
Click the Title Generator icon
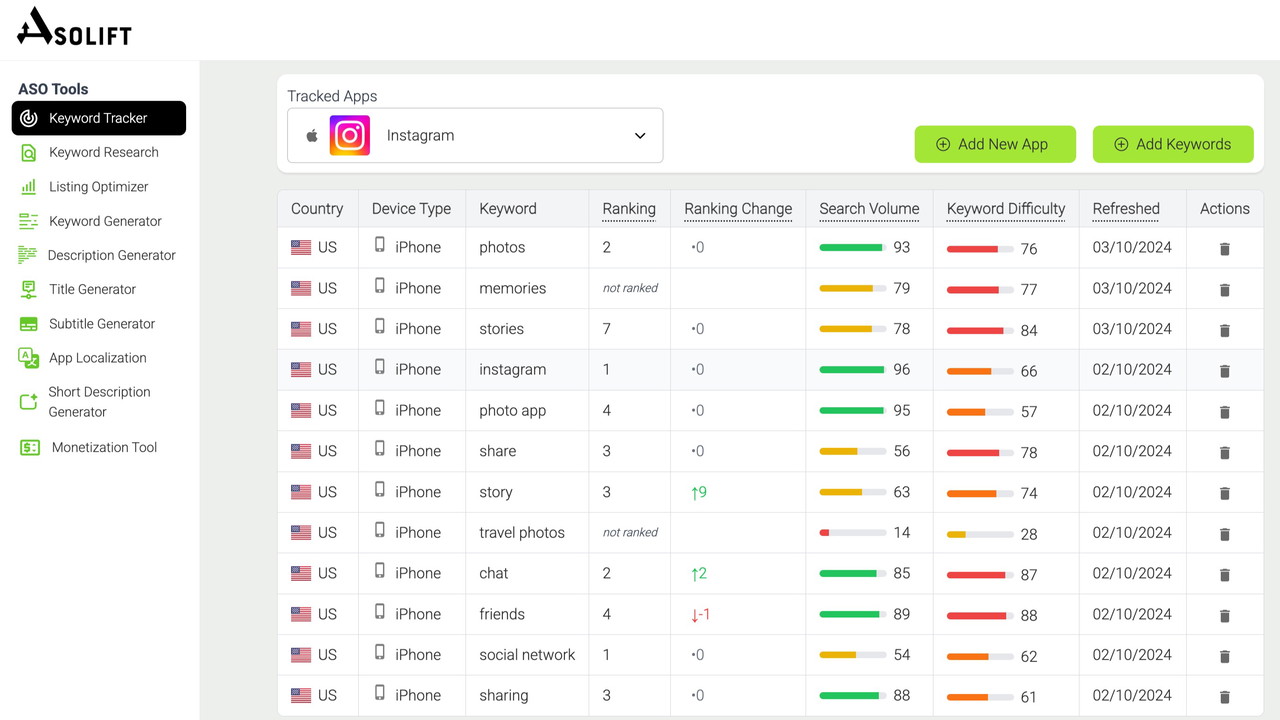(x=29, y=289)
